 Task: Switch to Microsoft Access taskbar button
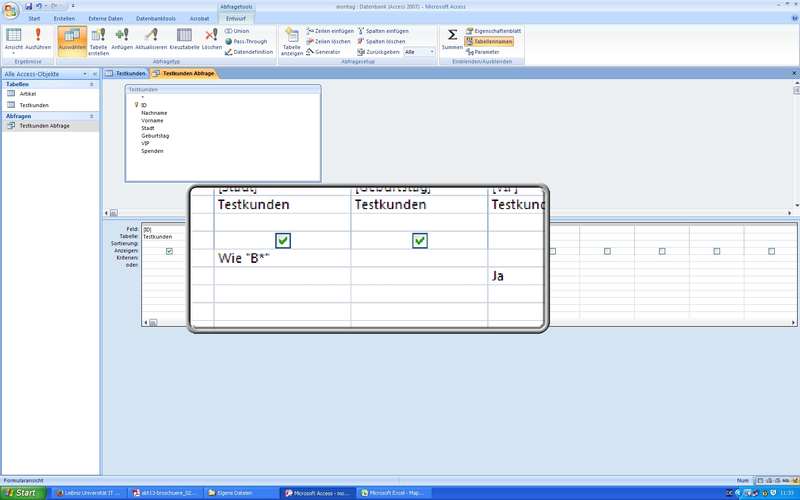click(x=316, y=493)
